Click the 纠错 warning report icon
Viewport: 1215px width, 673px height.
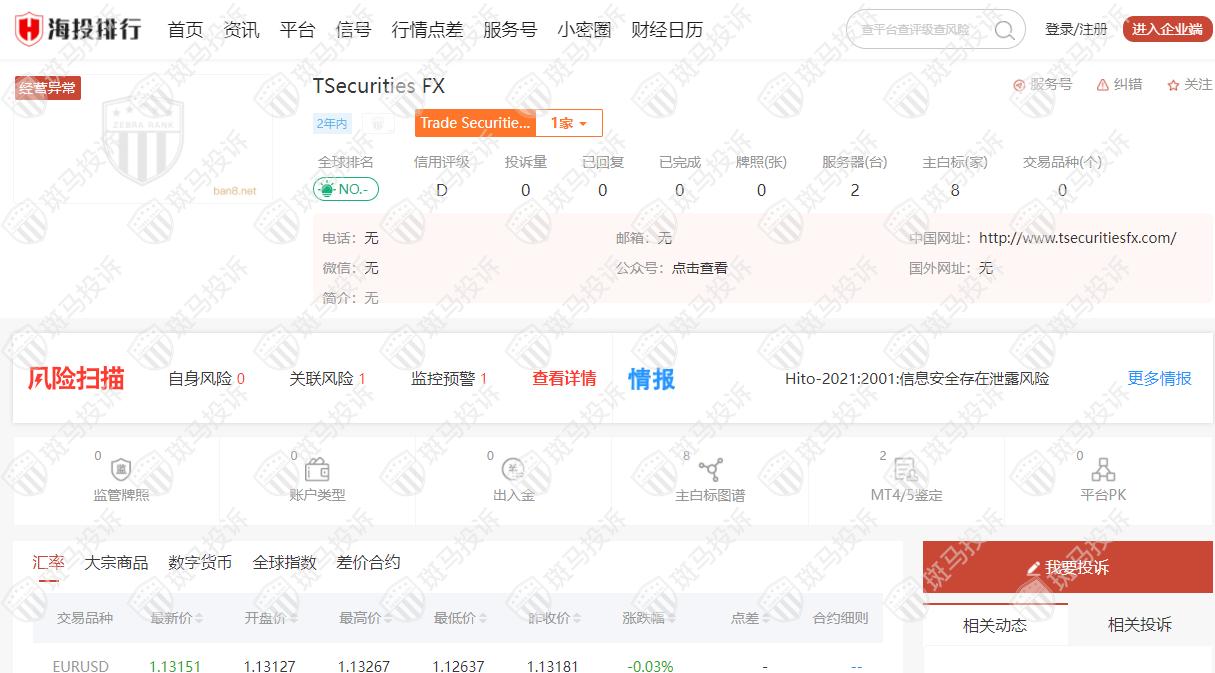[x=1103, y=86]
